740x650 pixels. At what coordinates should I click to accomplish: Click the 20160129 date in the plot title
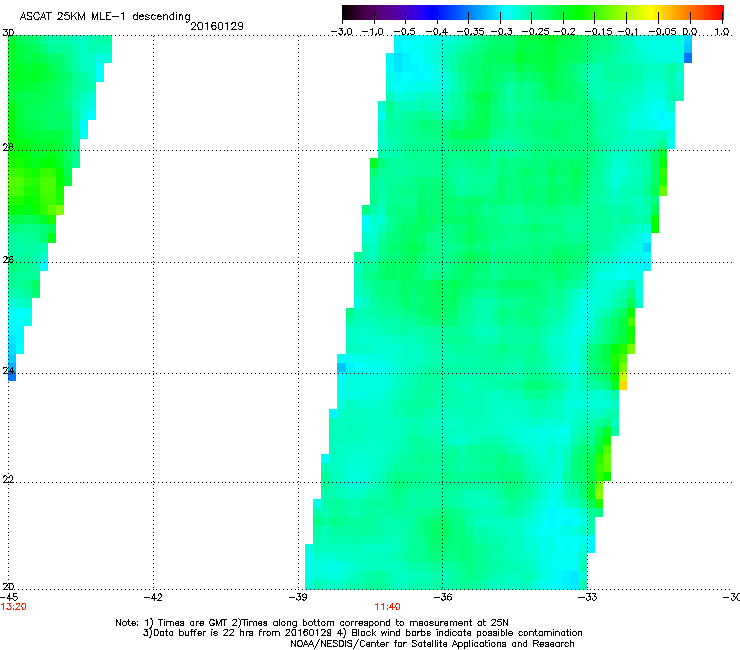pos(217,26)
